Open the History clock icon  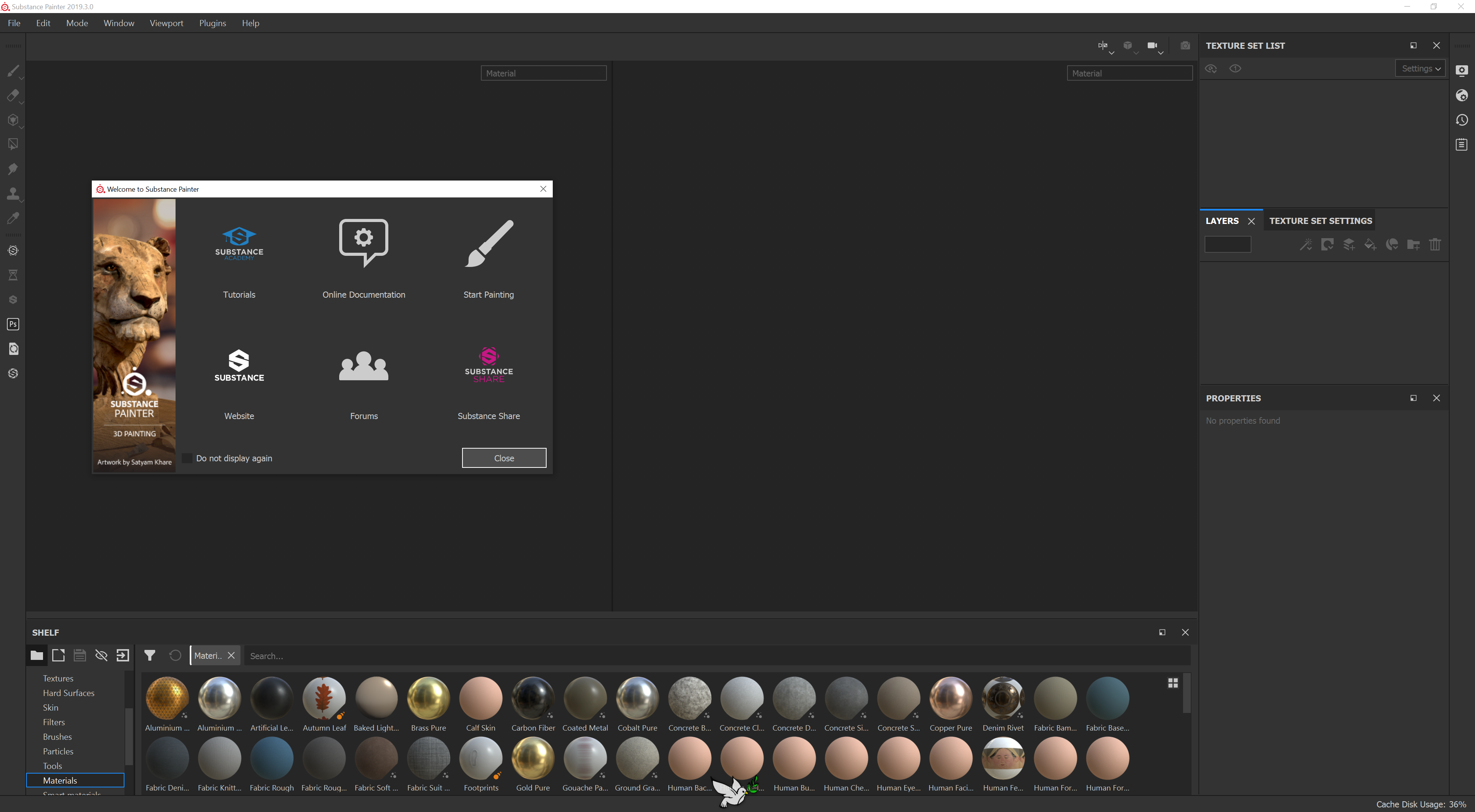(1462, 120)
